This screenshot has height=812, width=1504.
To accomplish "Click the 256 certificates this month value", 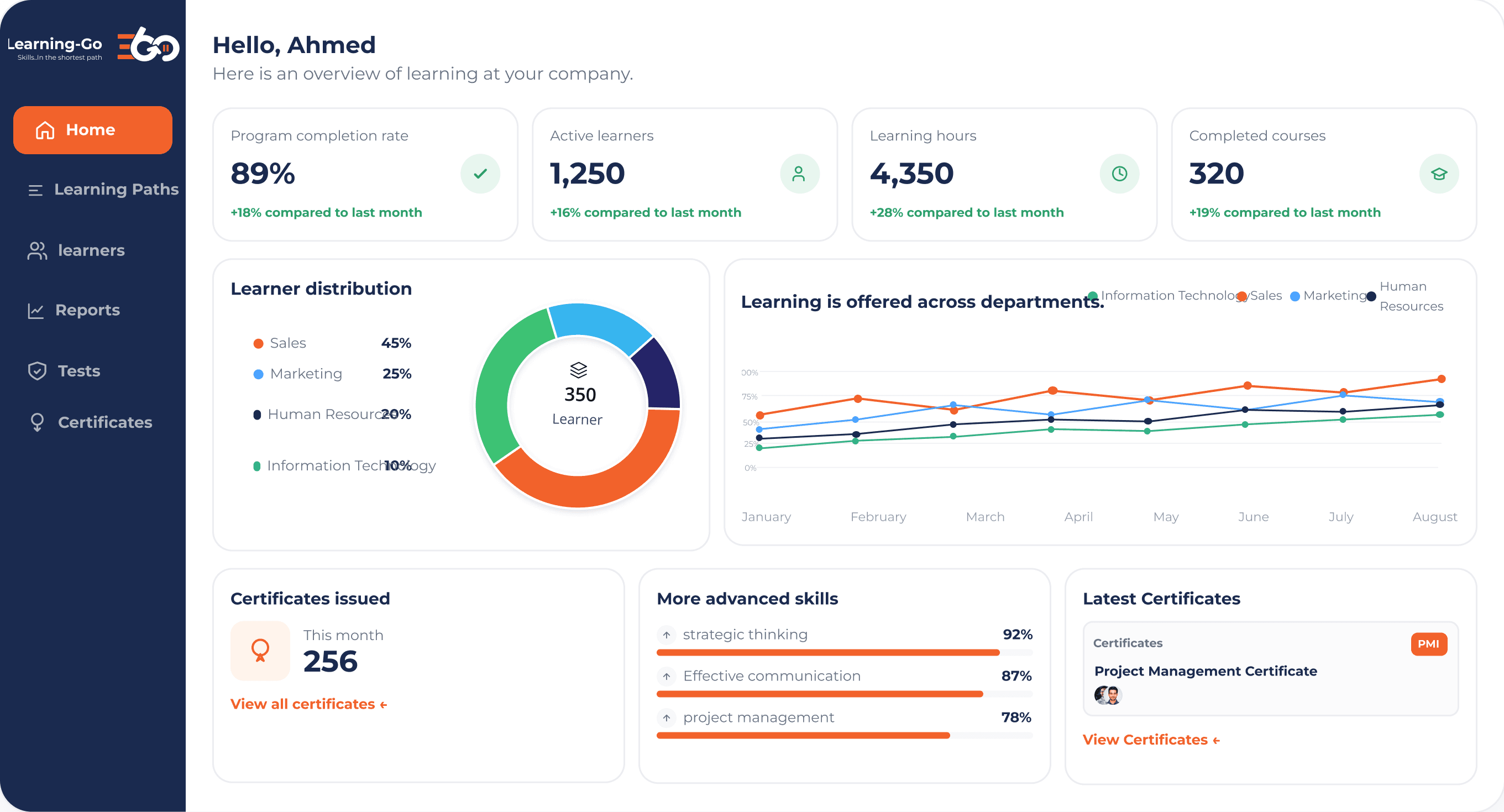I will [330, 662].
